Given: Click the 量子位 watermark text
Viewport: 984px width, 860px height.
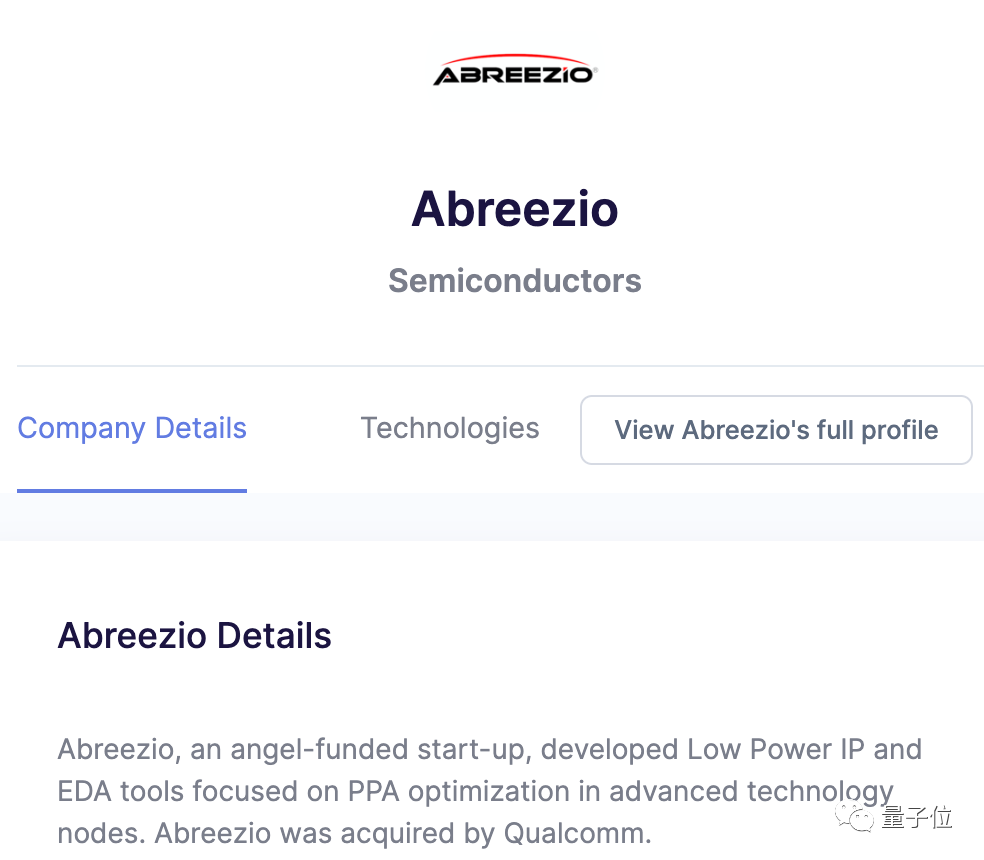Looking at the screenshot, I should coord(916,817).
